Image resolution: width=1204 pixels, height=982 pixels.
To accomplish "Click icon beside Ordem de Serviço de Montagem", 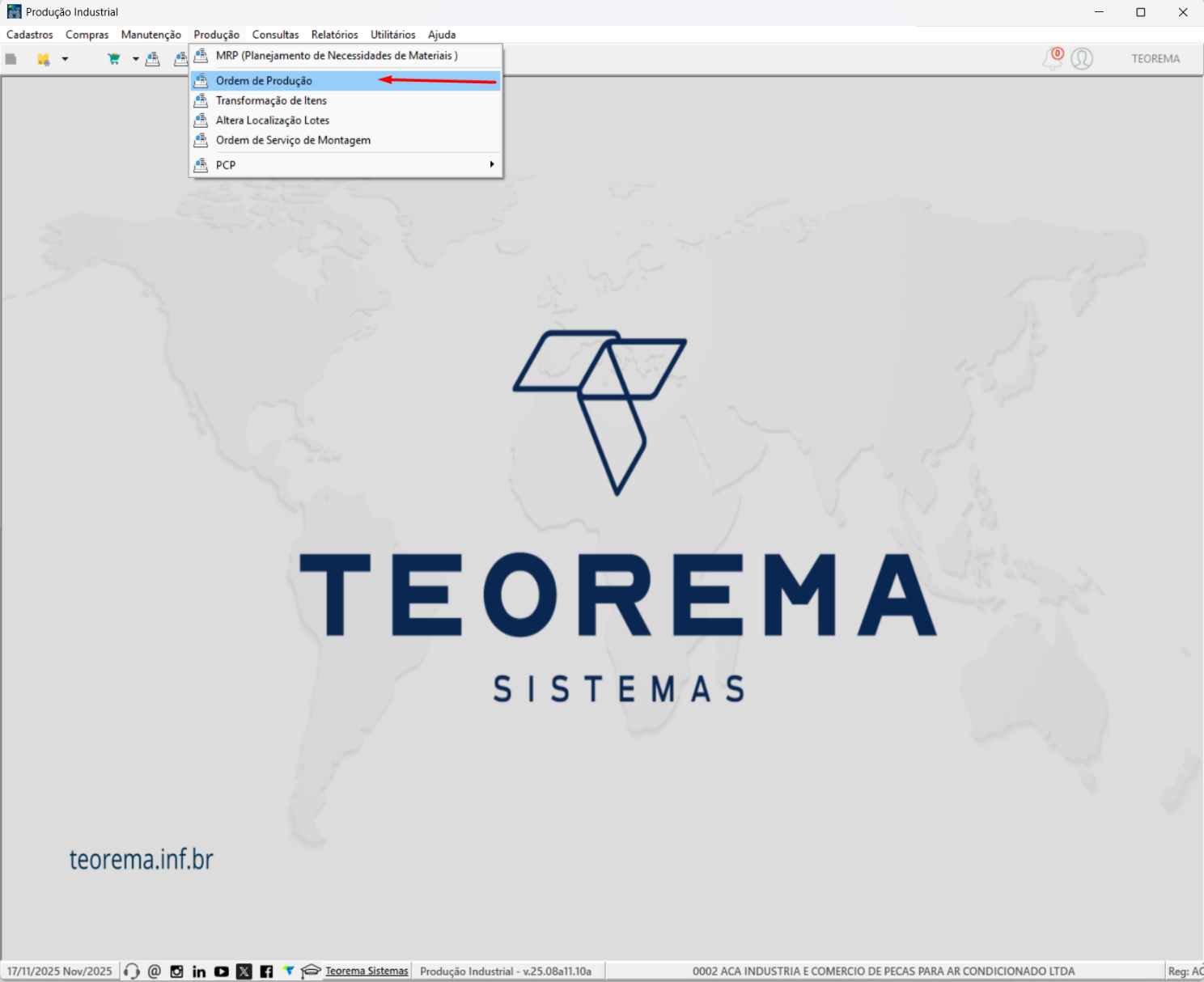I will click(201, 140).
